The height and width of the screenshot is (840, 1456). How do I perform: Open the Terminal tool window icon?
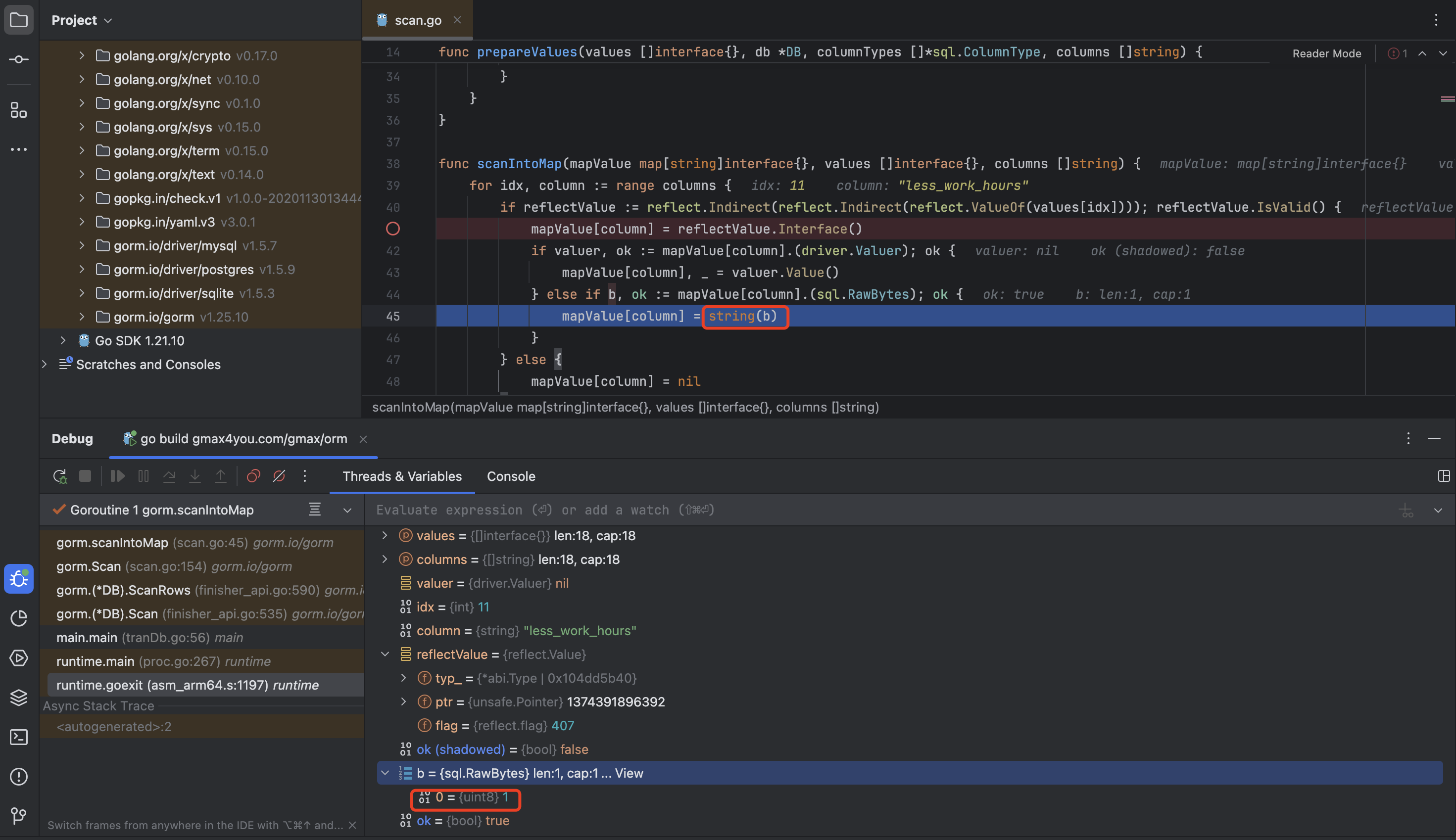click(18, 737)
